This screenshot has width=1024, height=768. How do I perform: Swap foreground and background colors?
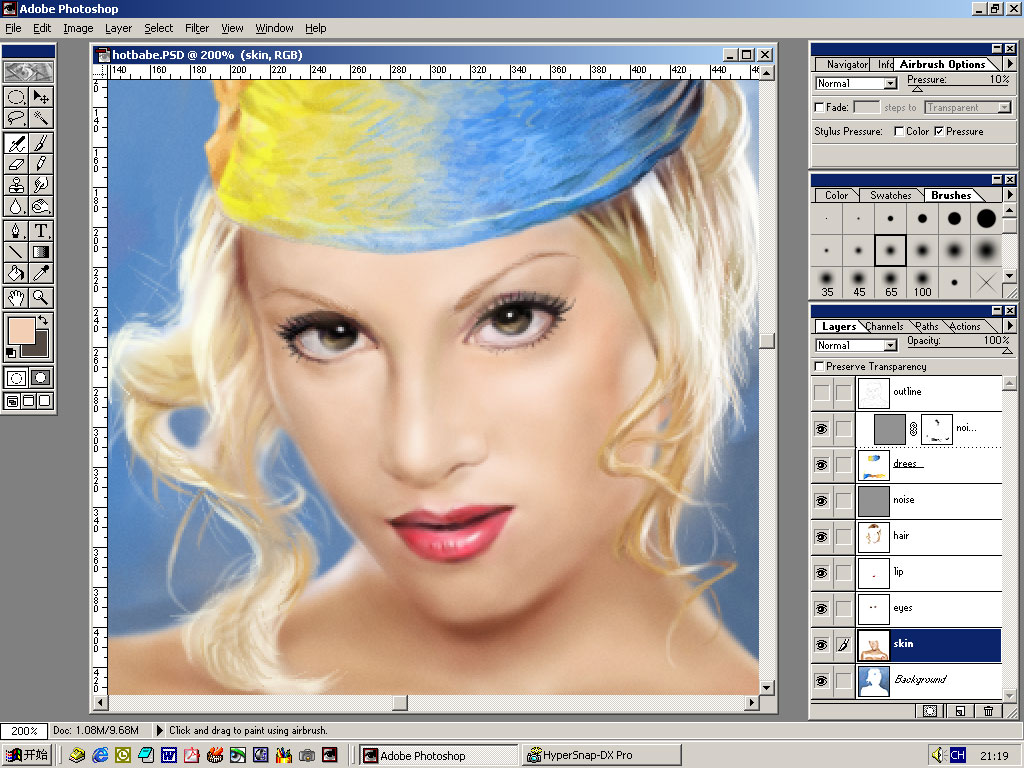click(x=43, y=320)
